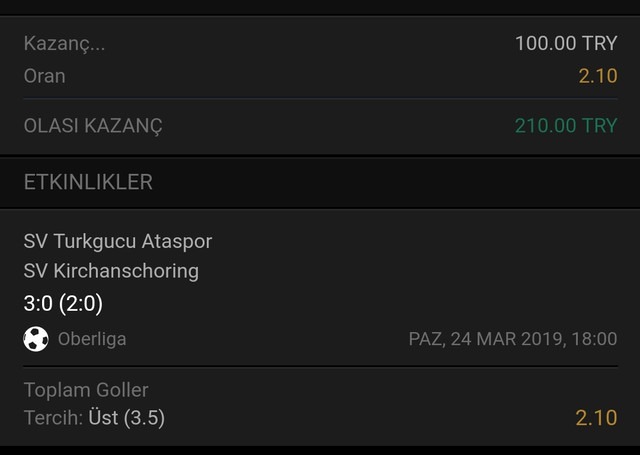
Task: Click the divider line below Oran row
Action: [x=320, y=98]
